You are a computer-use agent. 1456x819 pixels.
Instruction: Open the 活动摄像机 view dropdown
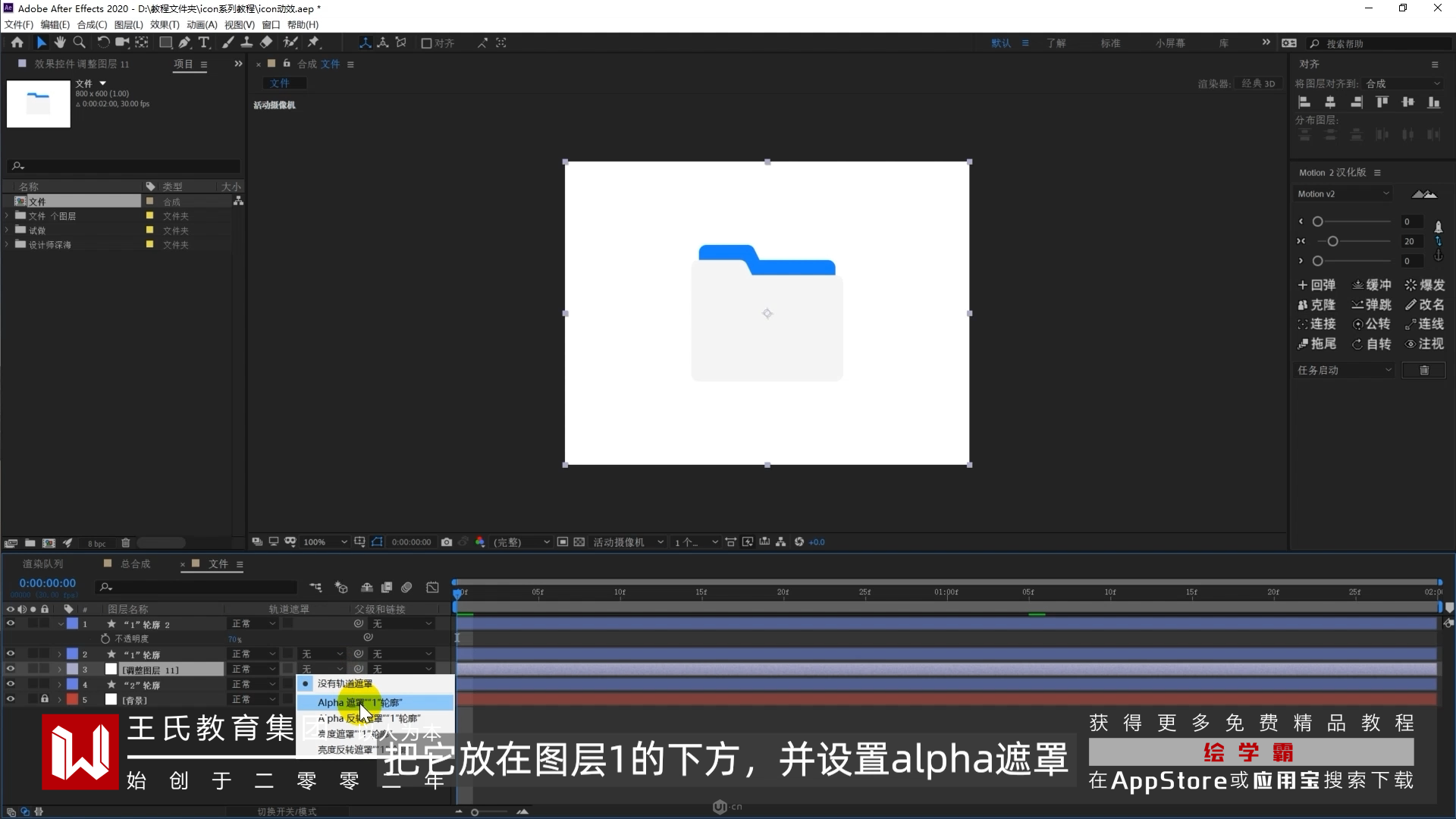(x=628, y=542)
